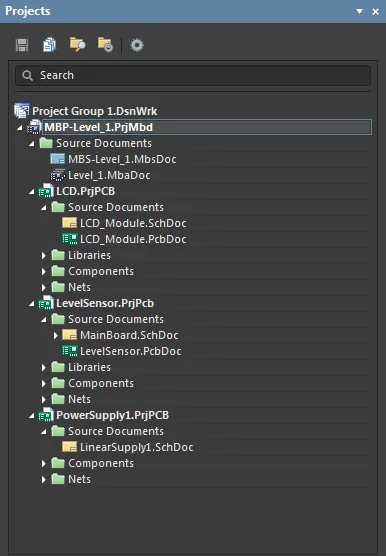Click folder icon of Nets under PowerSupply1.PrjPCB
Screen dimensions: 386x556
[58, 479]
